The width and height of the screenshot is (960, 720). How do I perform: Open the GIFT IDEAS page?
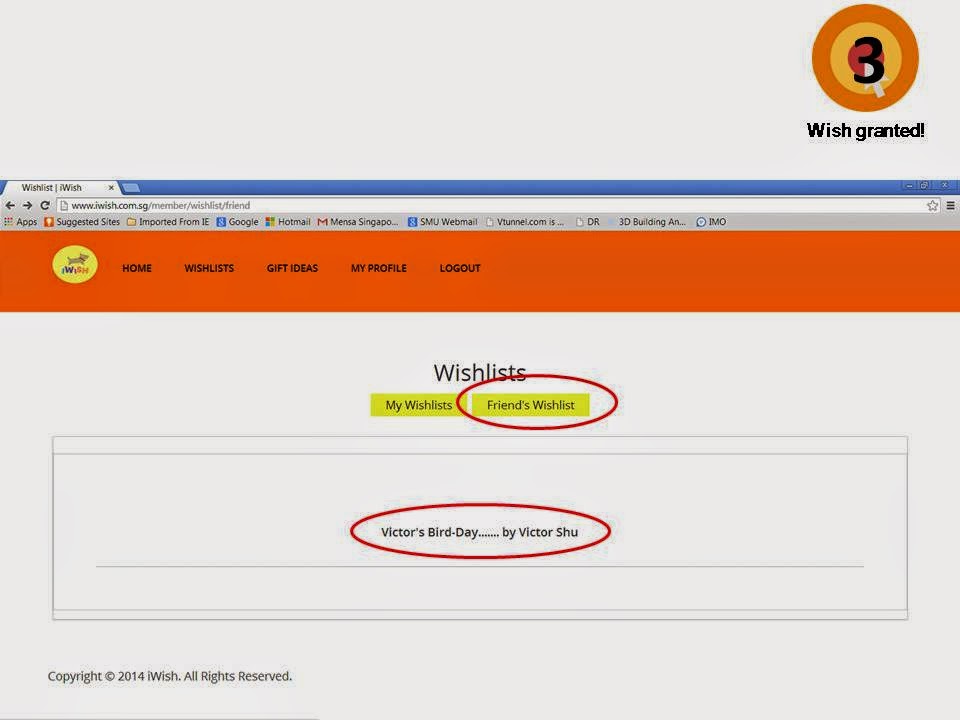coord(292,268)
